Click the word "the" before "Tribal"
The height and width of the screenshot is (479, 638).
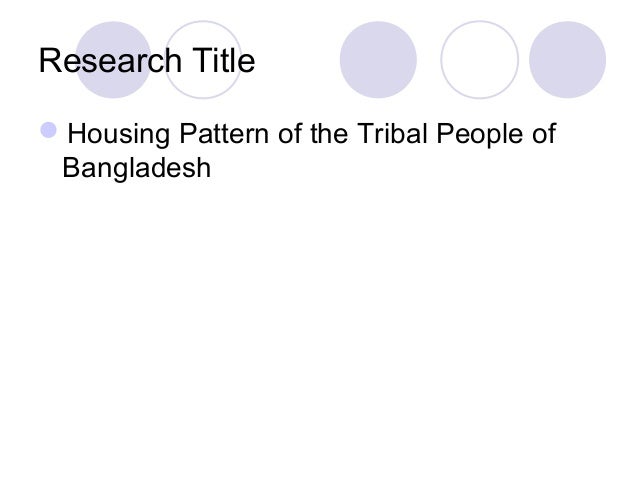coord(329,133)
